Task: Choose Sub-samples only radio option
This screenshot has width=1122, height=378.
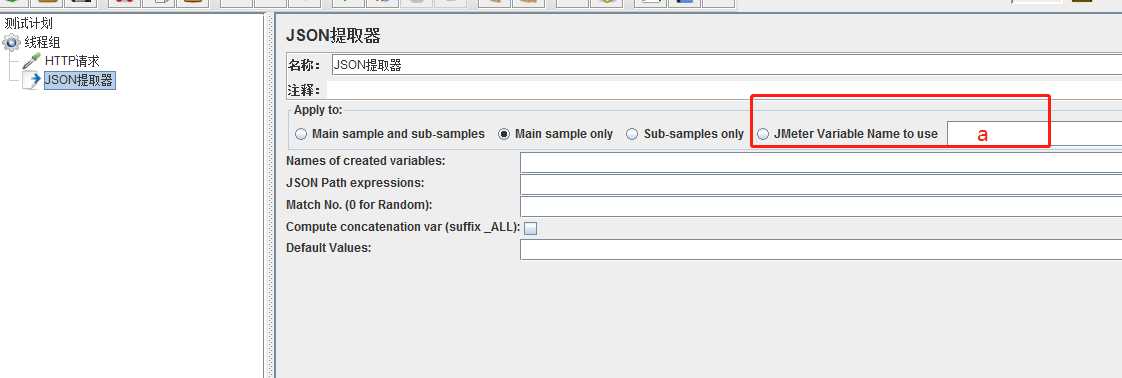Action: pos(632,134)
